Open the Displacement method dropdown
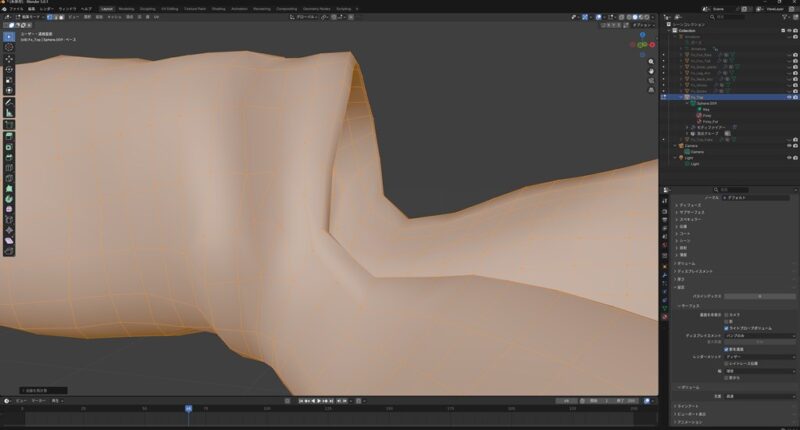The width and height of the screenshot is (800, 430). click(758, 335)
